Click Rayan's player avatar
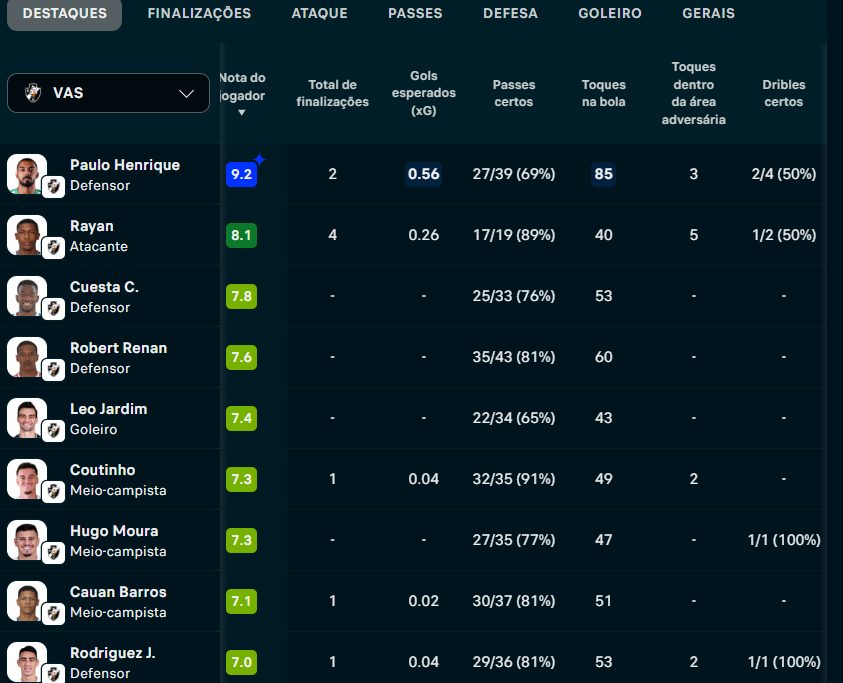Screen dimensions: 843x683 (x=26, y=234)
